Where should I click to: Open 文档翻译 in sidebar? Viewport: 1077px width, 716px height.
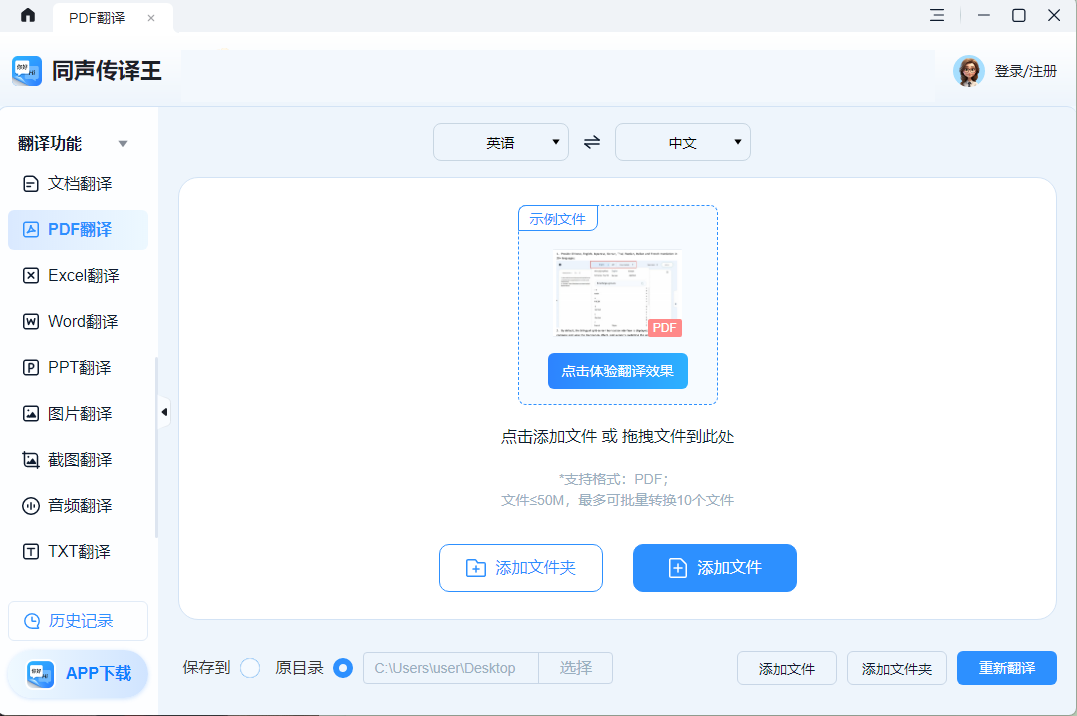pos(78,183)
